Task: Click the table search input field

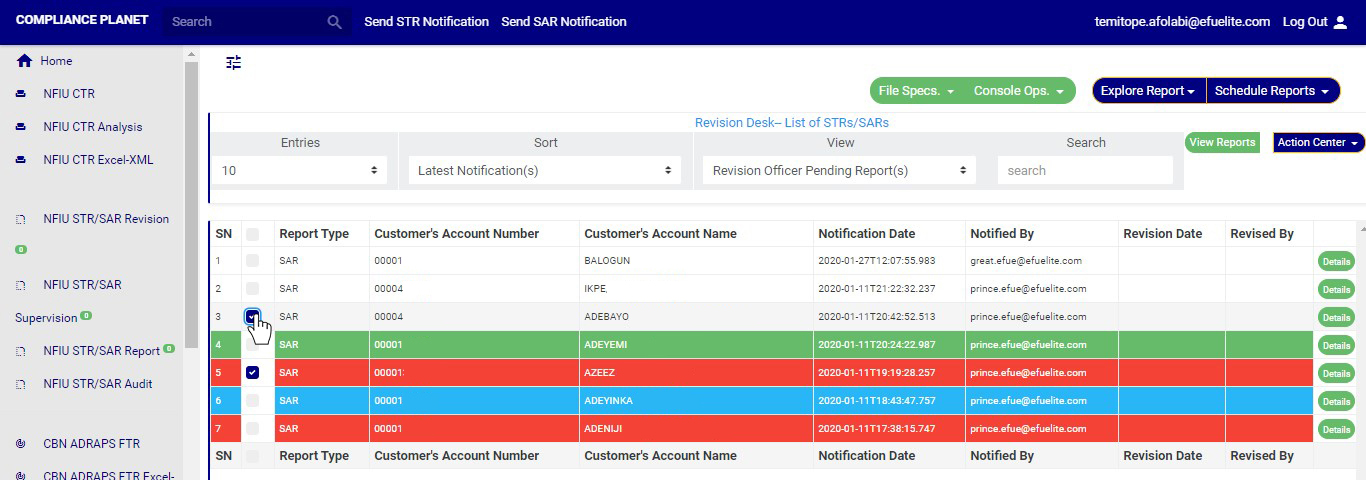Action: click(1085, 171)
